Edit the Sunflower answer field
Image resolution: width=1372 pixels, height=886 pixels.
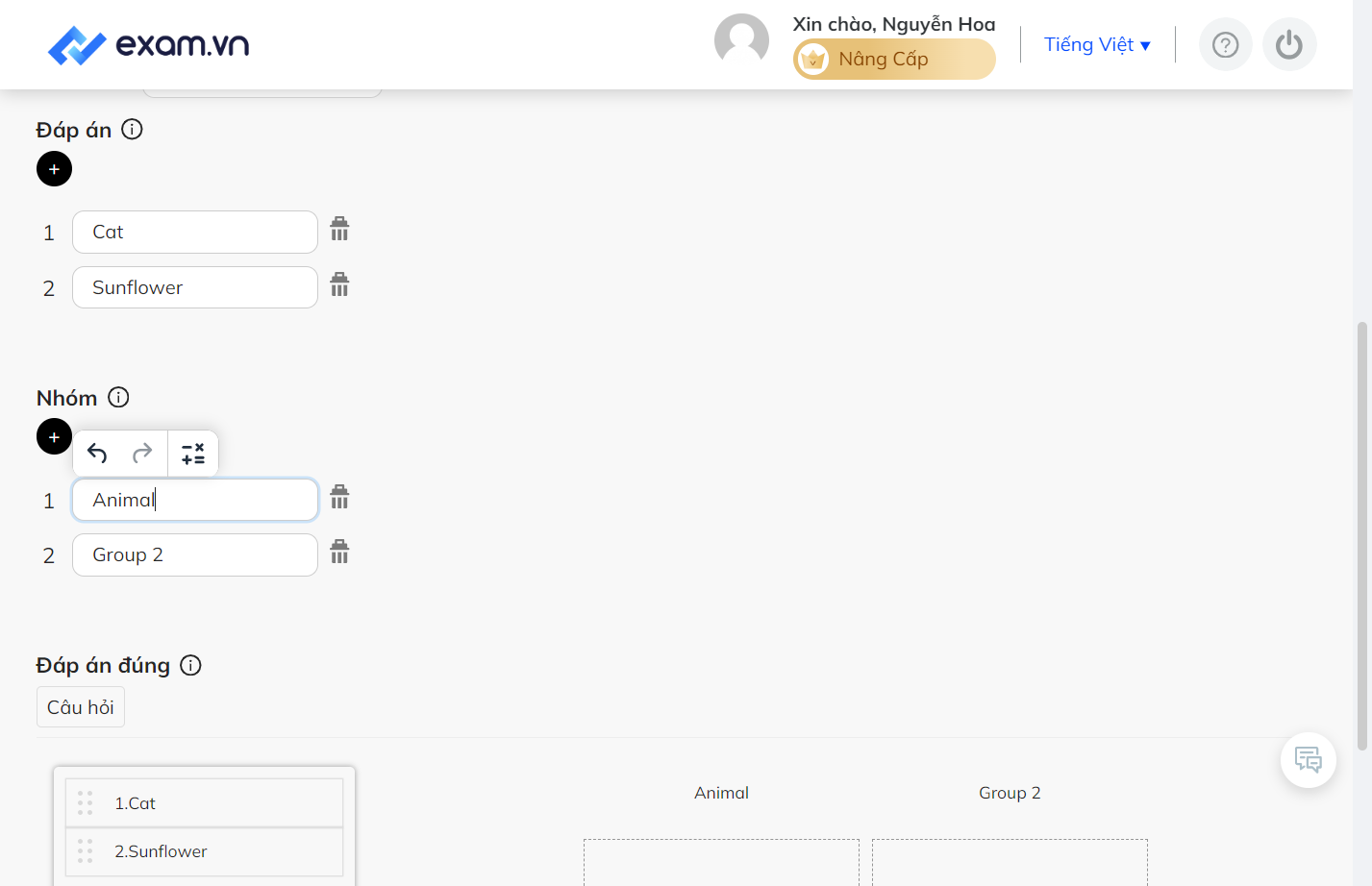(x=195, y=287)
